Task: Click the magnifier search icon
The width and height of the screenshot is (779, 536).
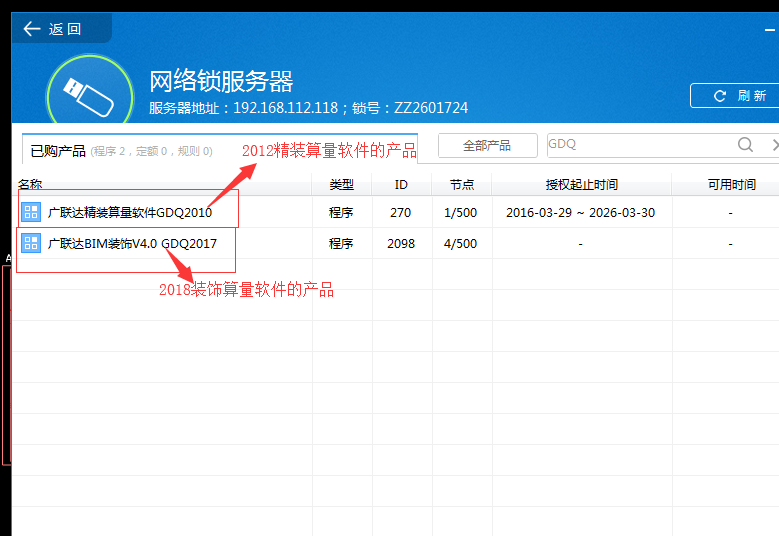Action: [745, 145]
